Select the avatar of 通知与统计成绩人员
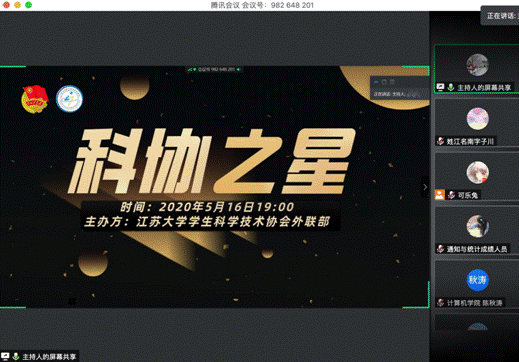Screen dimensions: 519x362 click(477, 226)
